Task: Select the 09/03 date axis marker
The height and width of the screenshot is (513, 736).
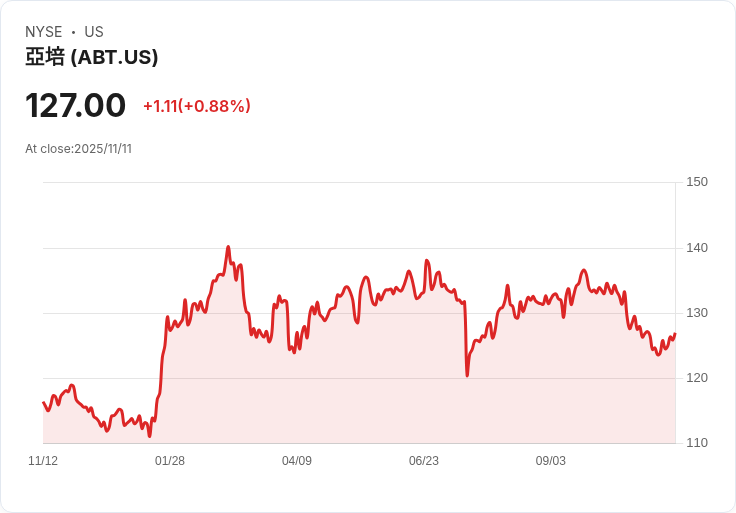Action: 551,460
